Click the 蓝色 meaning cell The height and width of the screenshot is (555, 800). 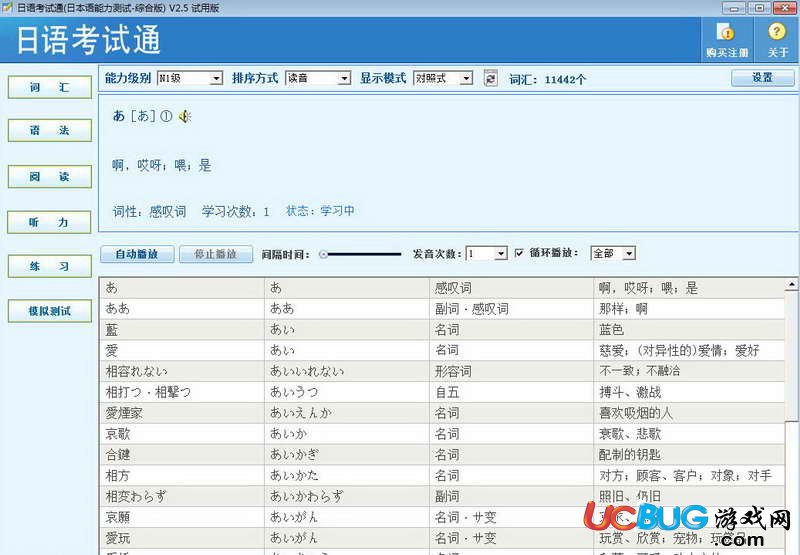pos(689,330)
